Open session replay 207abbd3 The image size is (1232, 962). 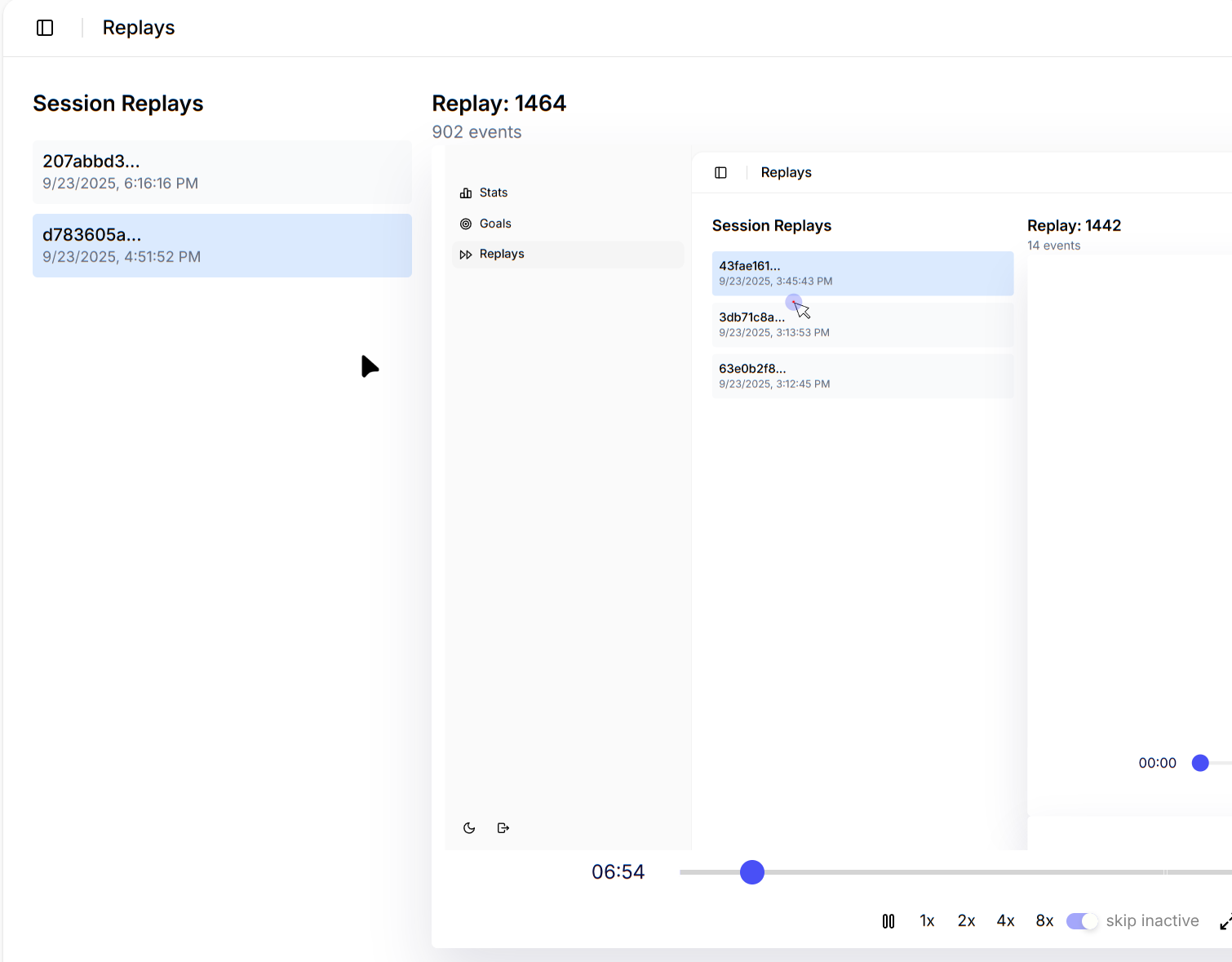tap(222, 172)
